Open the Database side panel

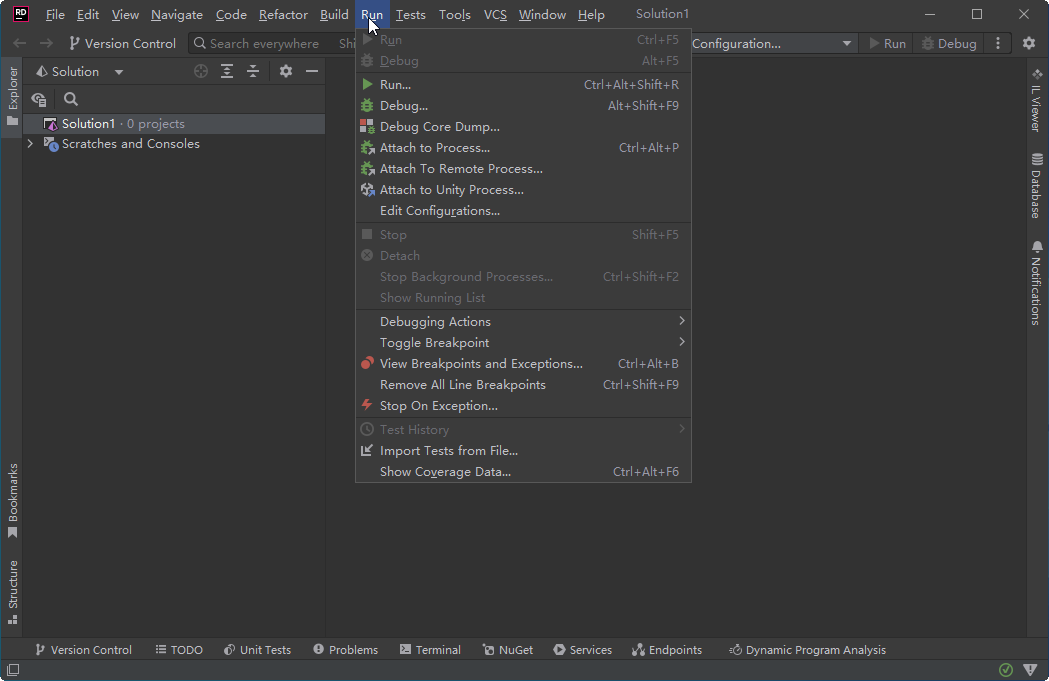1037,186
